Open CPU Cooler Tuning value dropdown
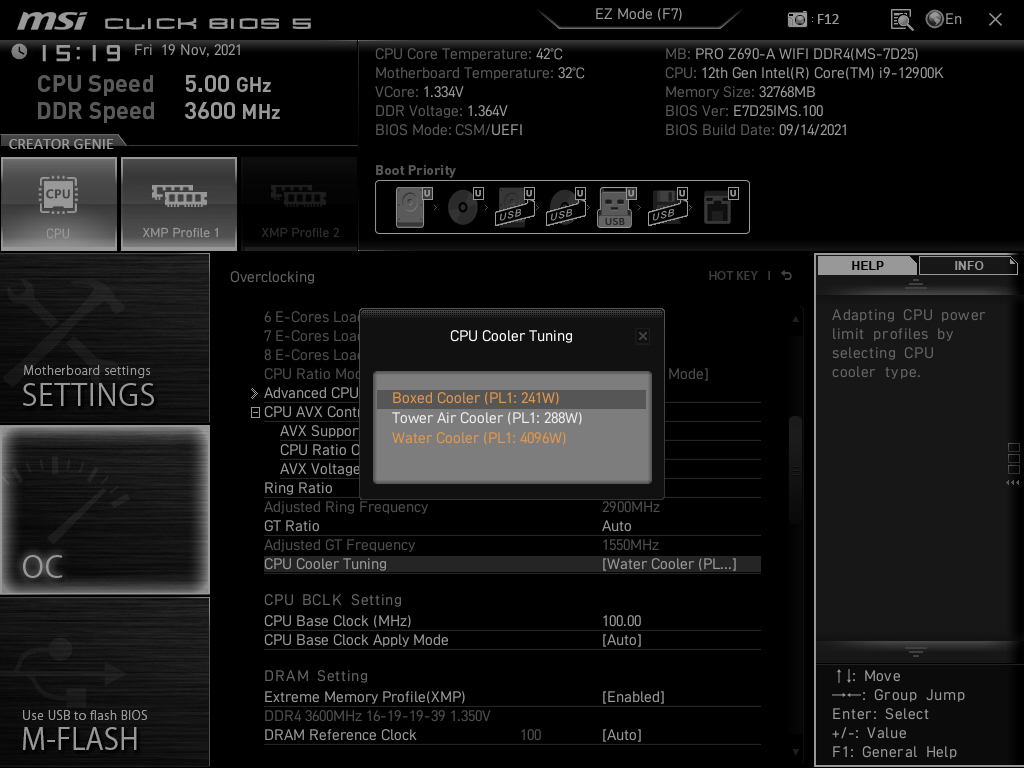Viewport: 1024px width, 768px height. (669, 564)
